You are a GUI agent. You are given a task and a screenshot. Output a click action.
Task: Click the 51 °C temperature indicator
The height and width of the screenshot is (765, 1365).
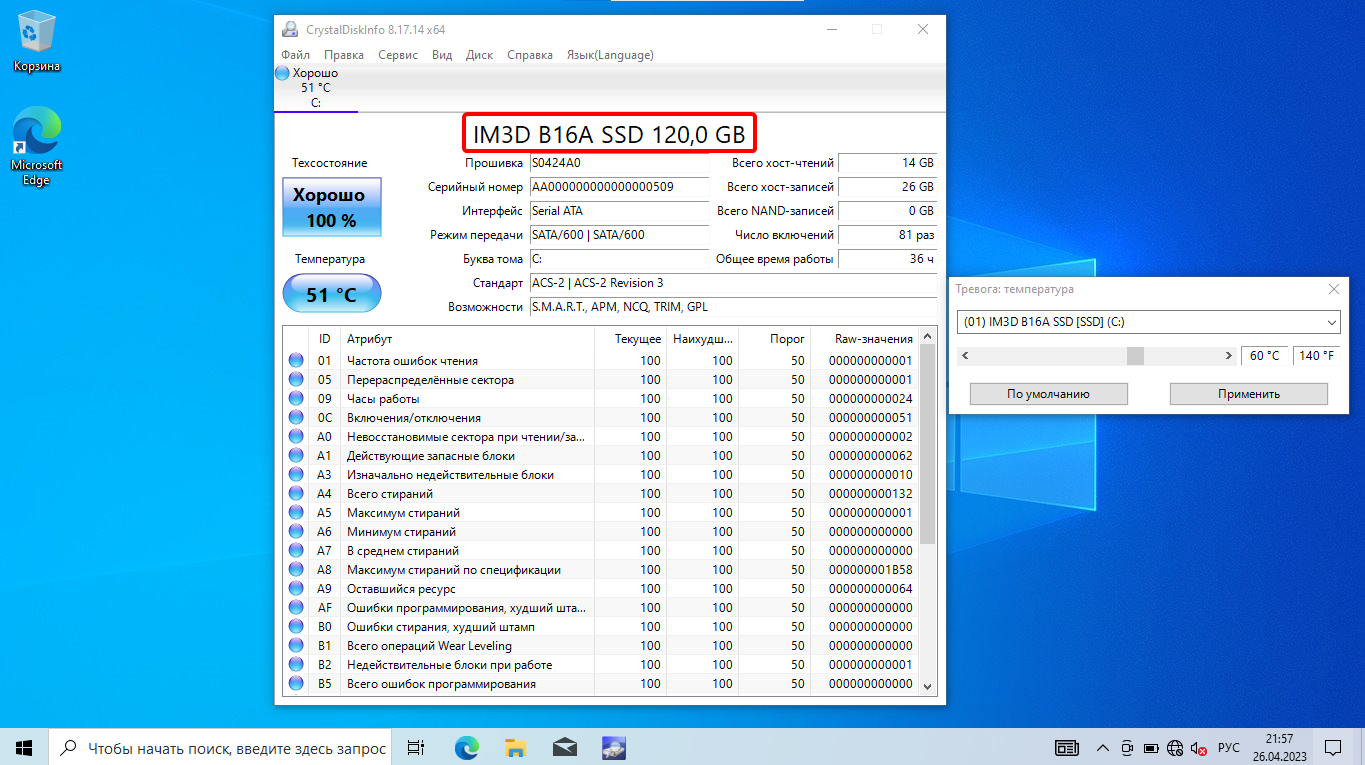coord(331,294)
